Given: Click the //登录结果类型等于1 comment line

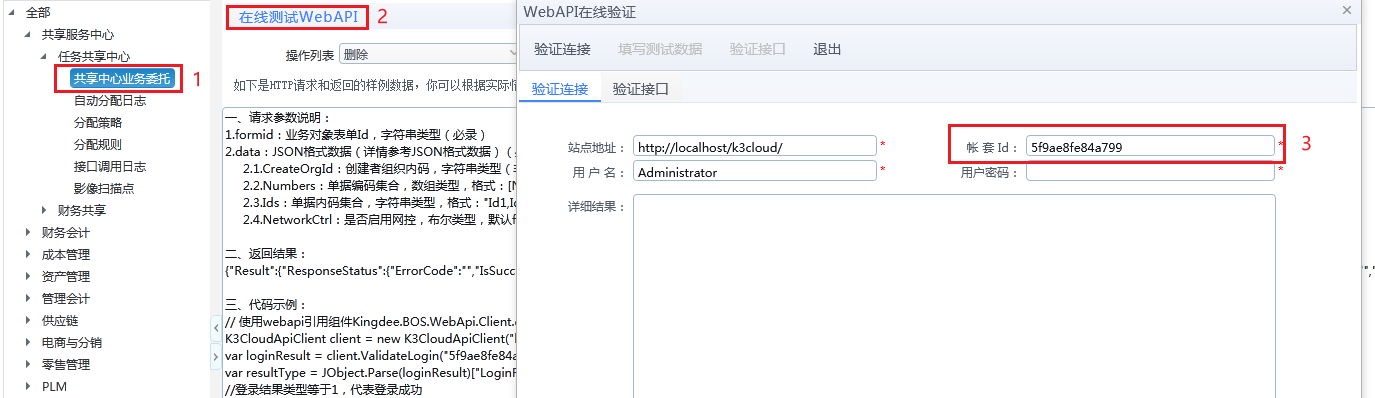Looking at the screenshot, I should 324,390.
